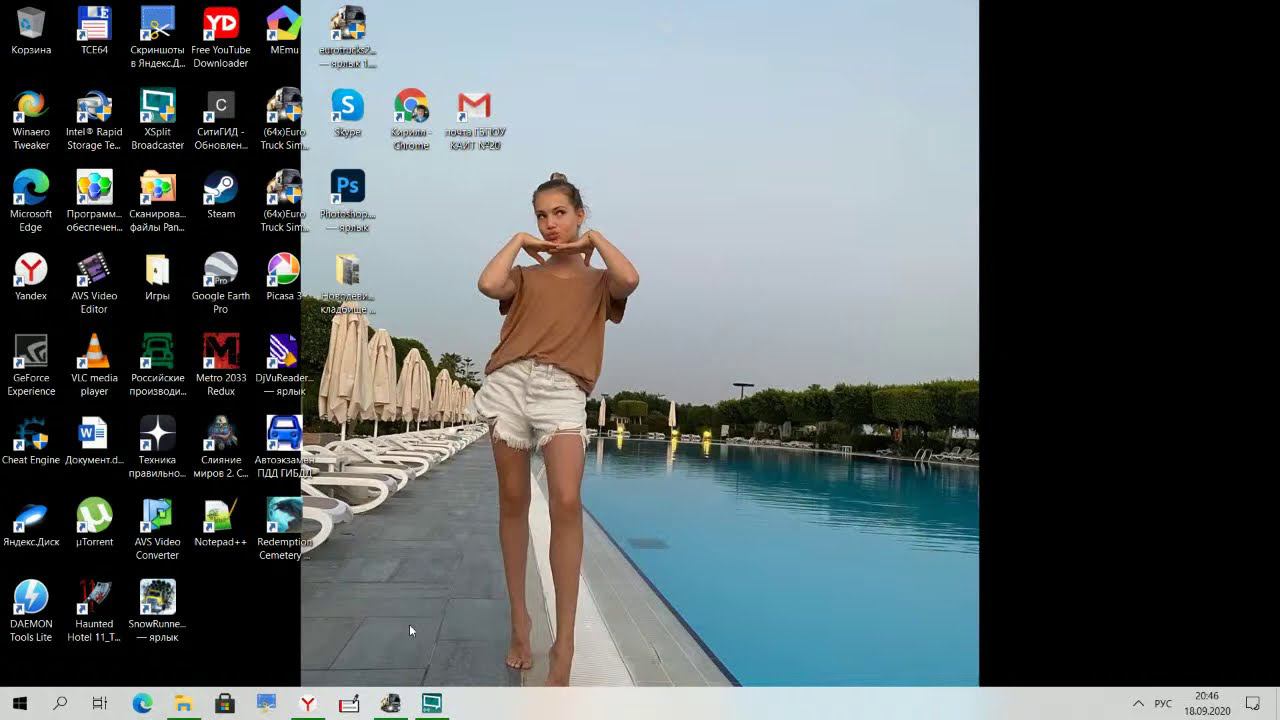
Task: Expand the hidden system tray icons
Action: [x=1138, y=704]
